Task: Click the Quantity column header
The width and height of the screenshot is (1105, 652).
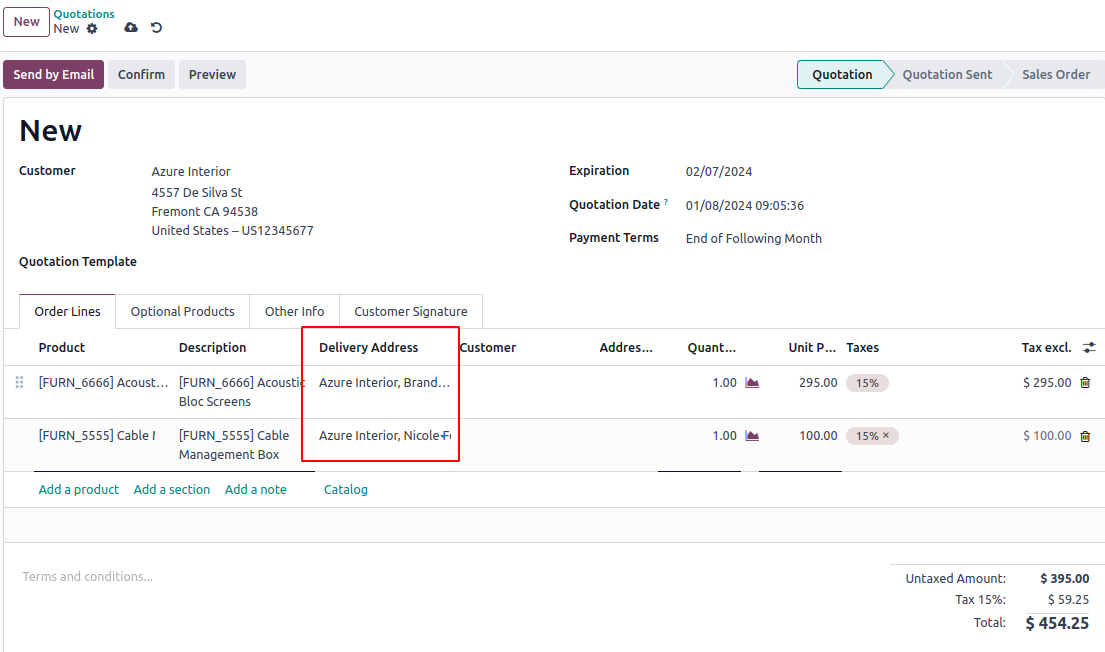Action: (x=712, y=347)
